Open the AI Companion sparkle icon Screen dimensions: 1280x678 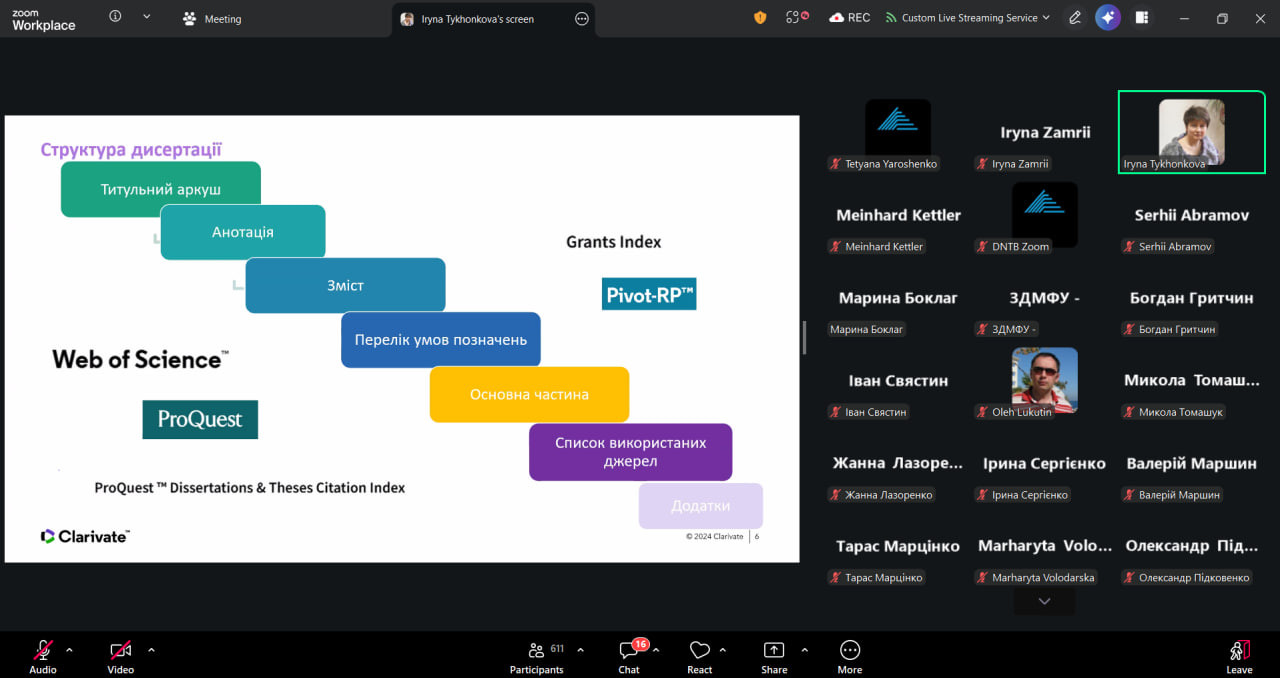click(x=1107, y=18)
